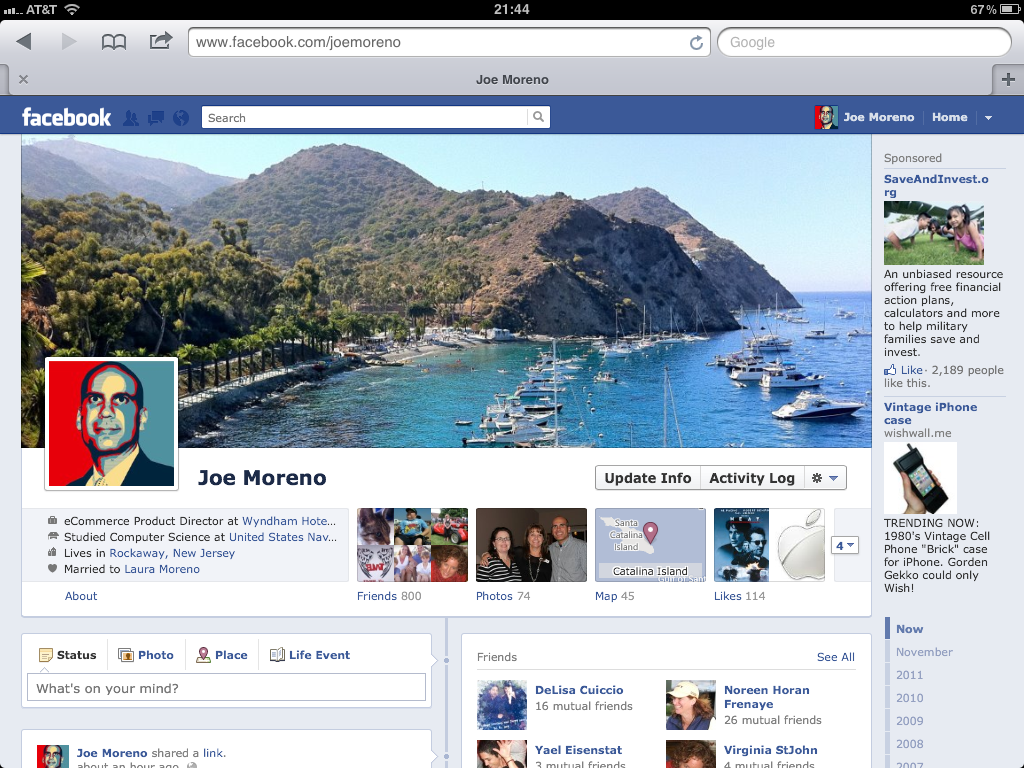This screenshot has height=768, width=1024.
Task: Open messages icon in Facebook bar
Action: click(155, 118)
